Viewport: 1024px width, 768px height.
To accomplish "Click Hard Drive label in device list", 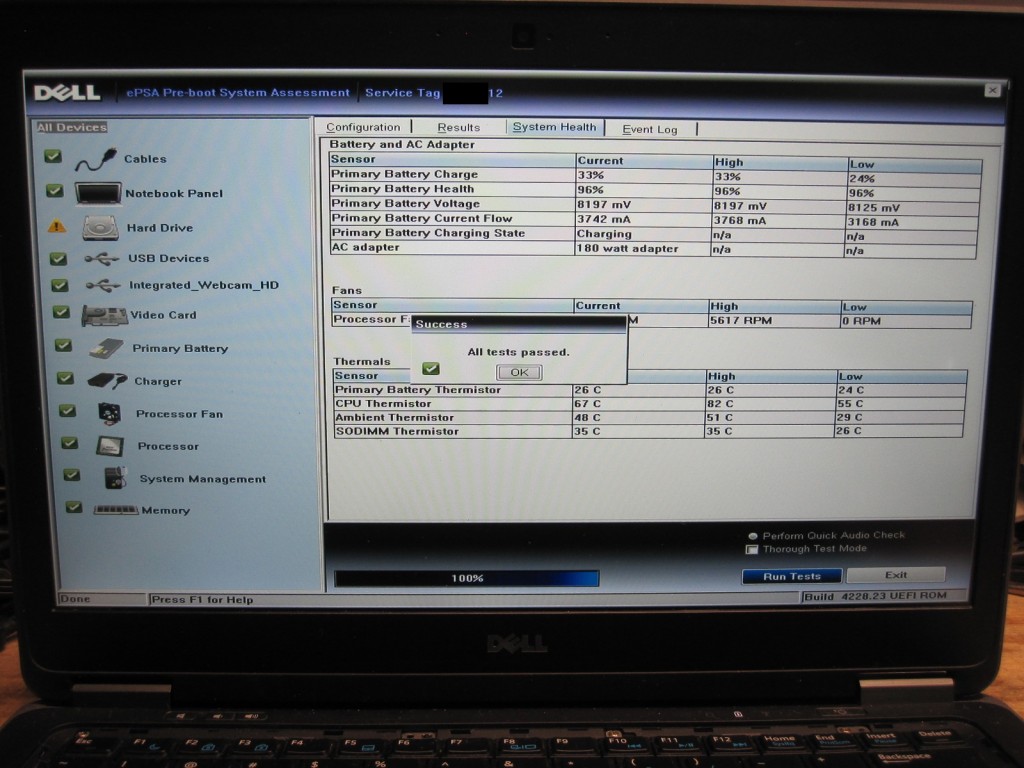I will coord(160,228).
